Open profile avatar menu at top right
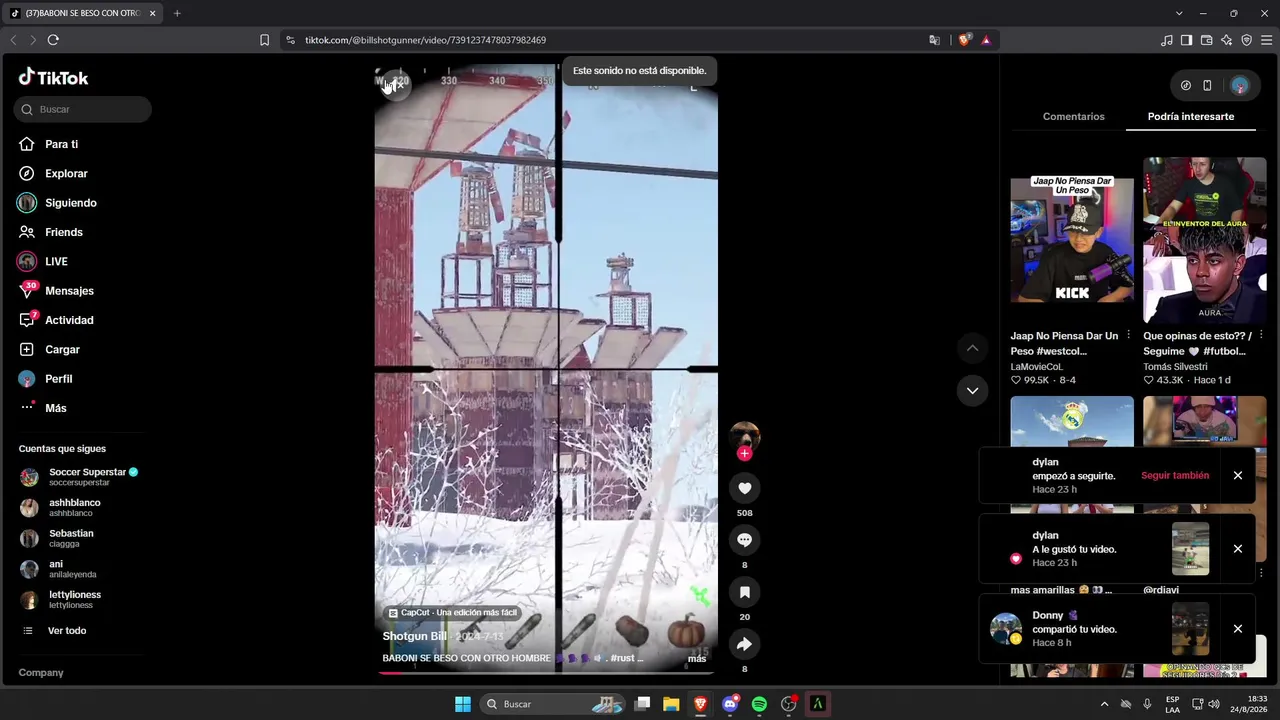This screenshot has width=1280, height=720. click(x=1240, y=86)
